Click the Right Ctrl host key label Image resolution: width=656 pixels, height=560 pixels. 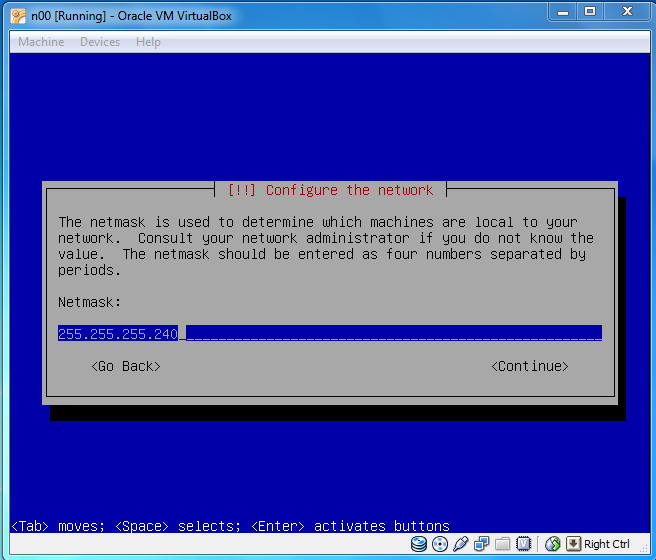pos(607,544)
